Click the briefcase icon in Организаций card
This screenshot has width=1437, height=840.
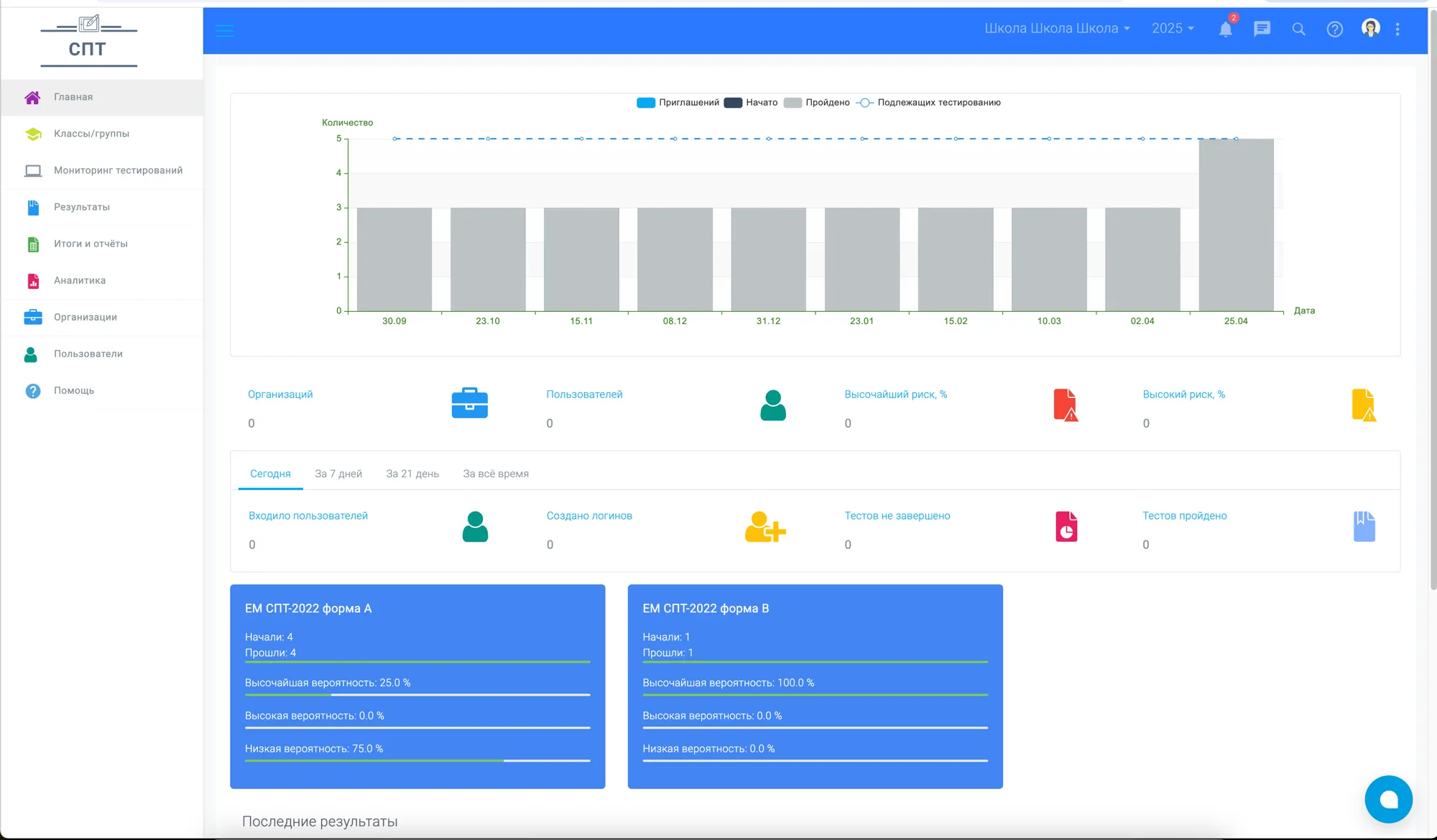click(470, 403)
